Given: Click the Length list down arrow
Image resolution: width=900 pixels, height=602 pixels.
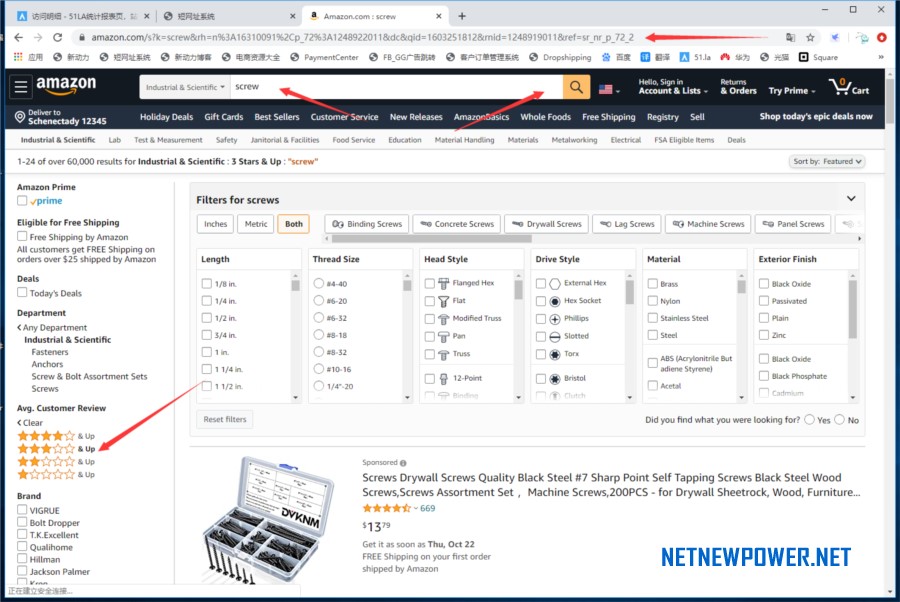Looking at the screenshot, I should click(x=296, y=397).
